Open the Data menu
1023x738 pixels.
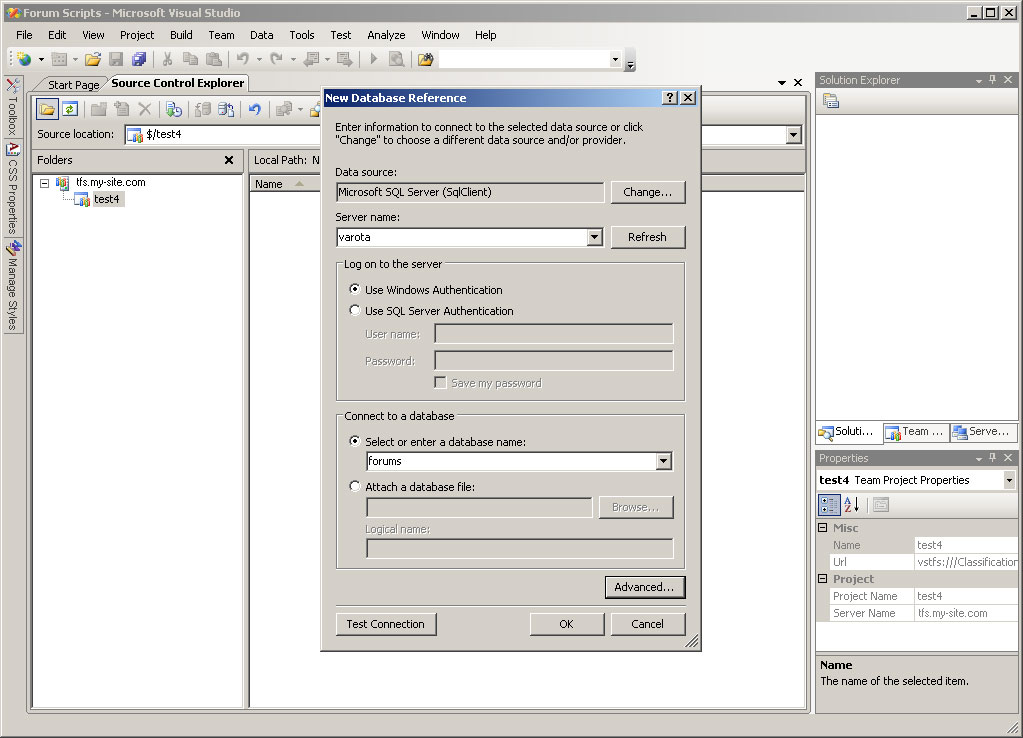262,35
